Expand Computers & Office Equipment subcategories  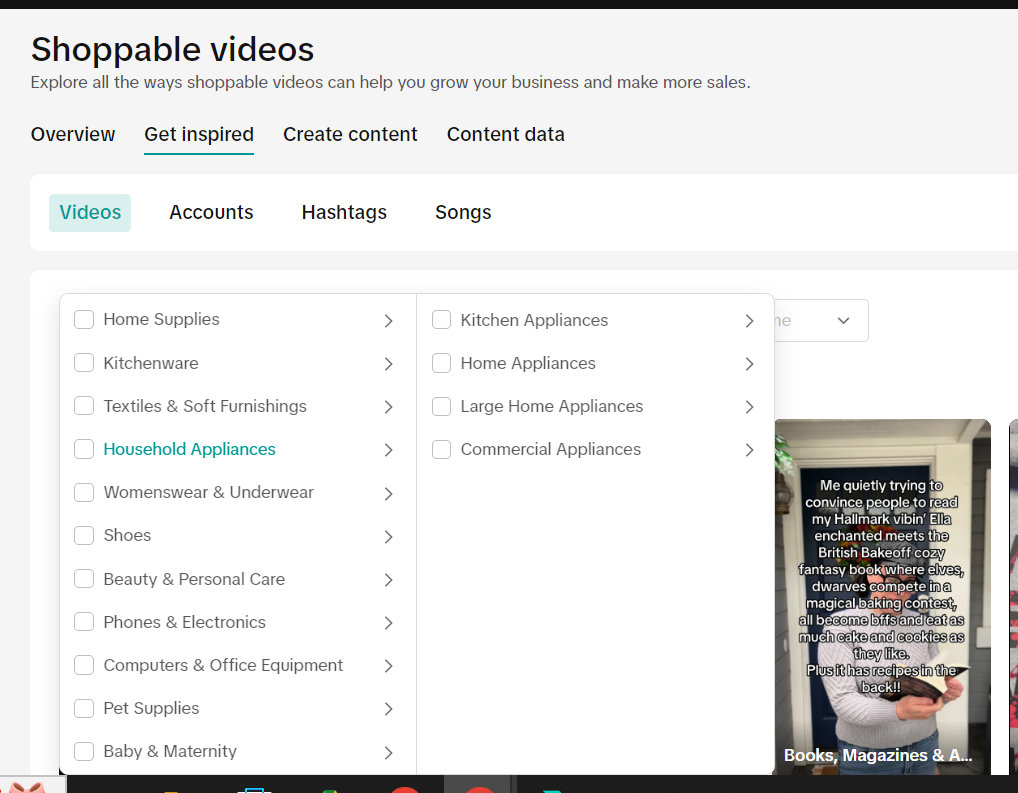388,666
